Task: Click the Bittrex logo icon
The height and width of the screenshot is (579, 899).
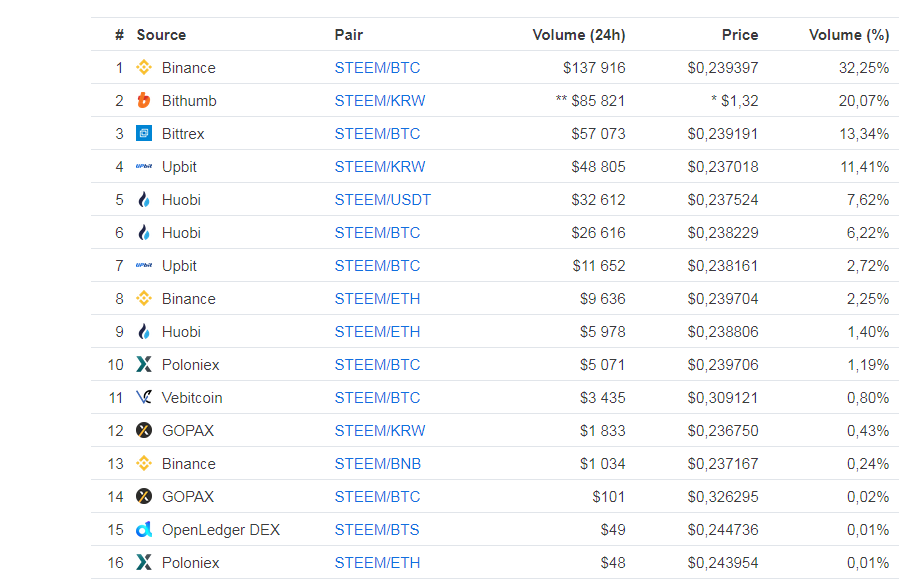Action: coord(144,134)
